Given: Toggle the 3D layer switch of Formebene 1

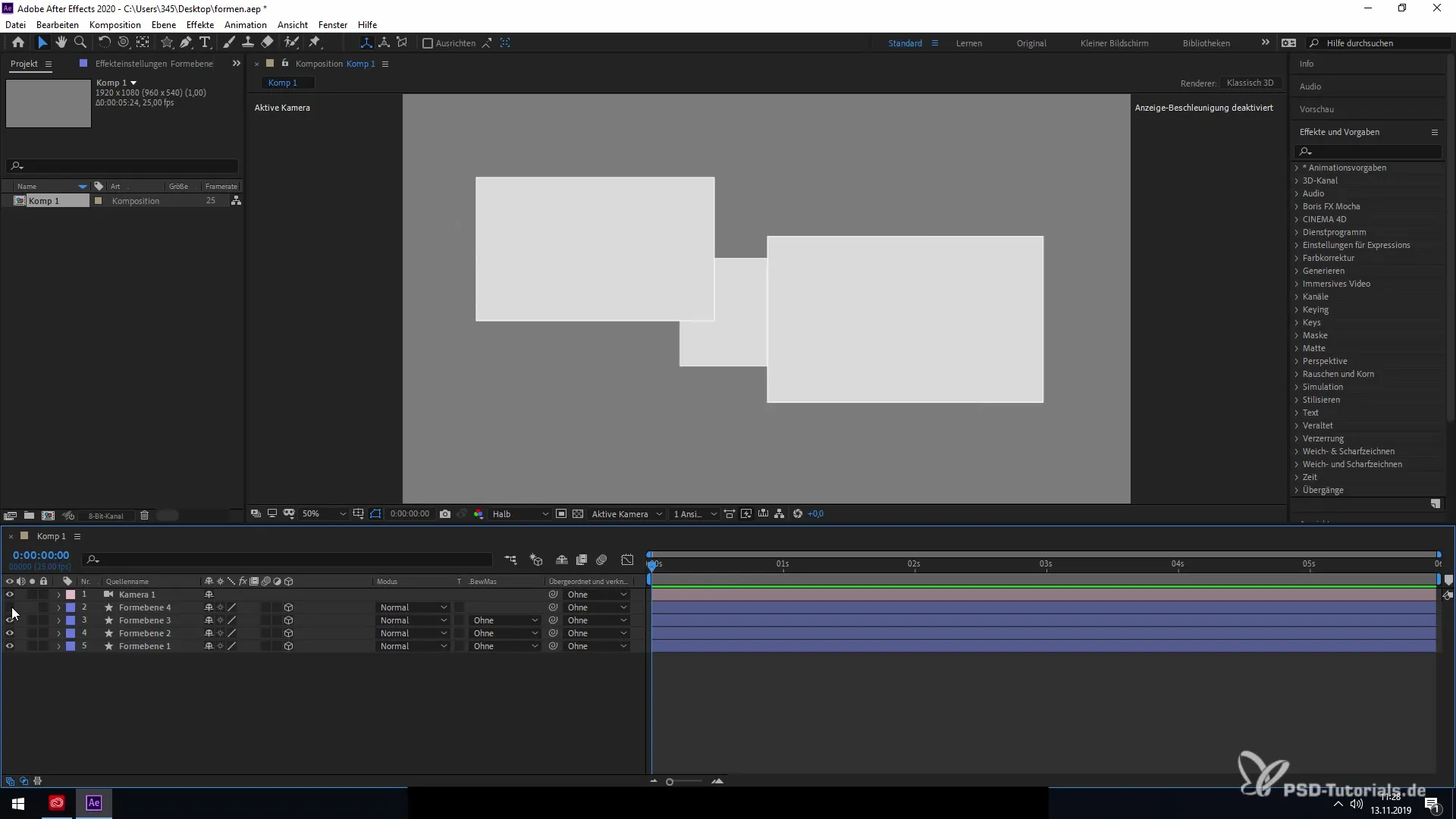Looking at the screenshot, I should tap(288, 646).
